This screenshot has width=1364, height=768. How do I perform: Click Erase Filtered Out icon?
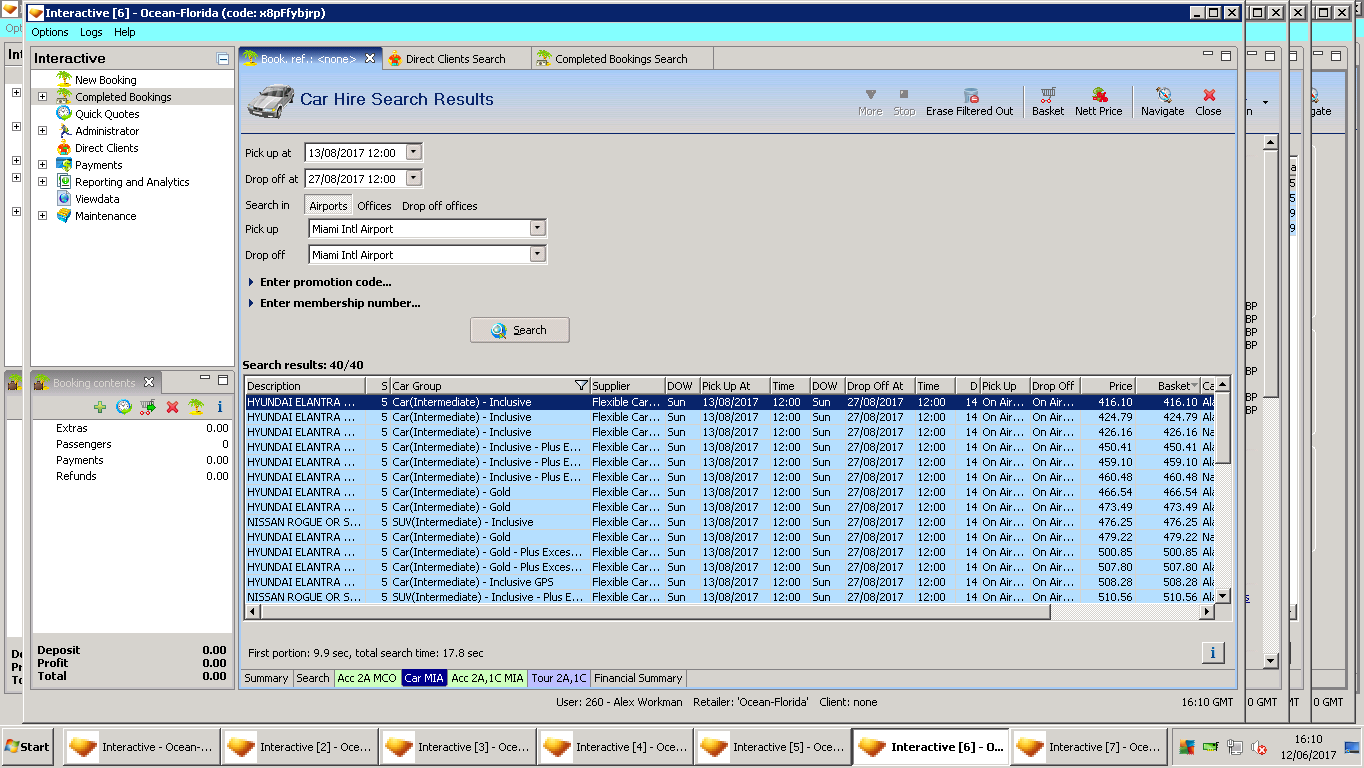[969, 101]
